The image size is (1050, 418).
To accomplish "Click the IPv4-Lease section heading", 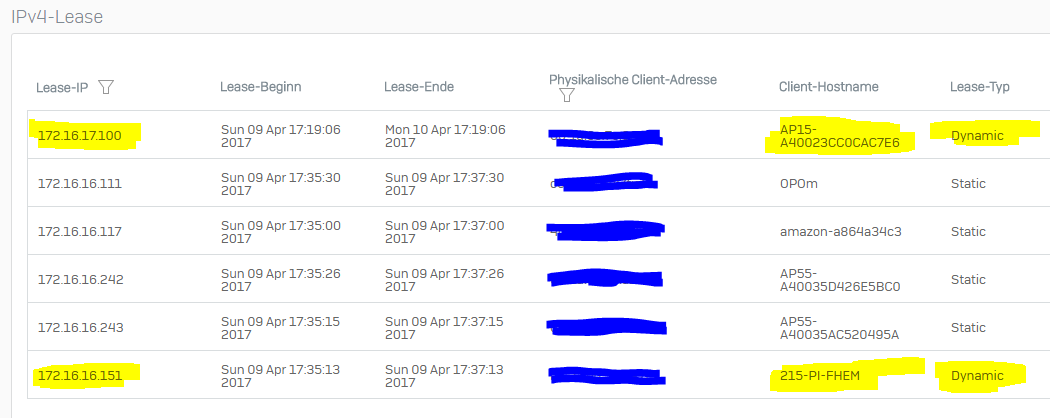I will [57, 17].
